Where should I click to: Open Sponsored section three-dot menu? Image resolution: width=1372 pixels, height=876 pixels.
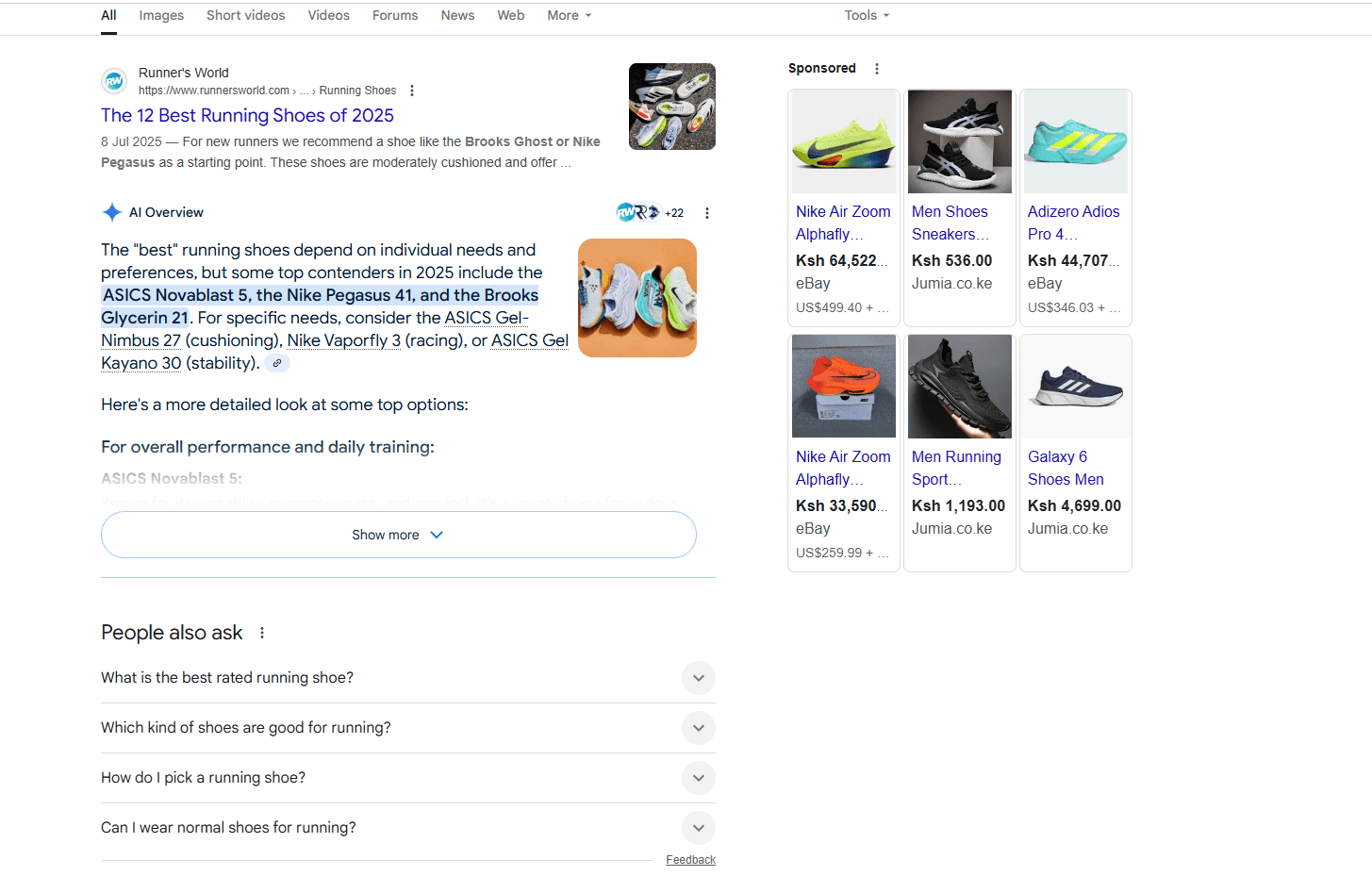877,69
